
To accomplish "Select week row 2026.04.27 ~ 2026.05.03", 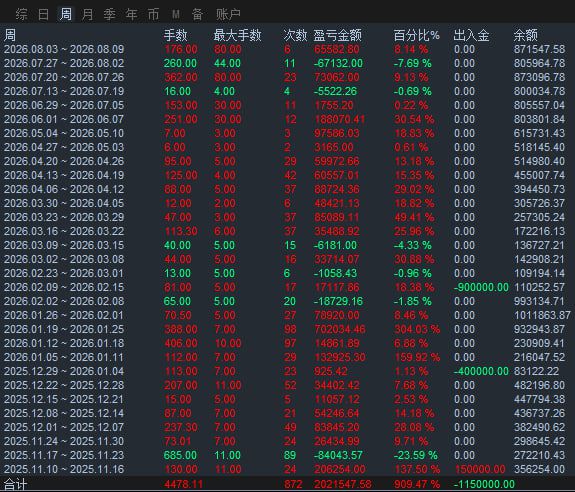I will (x=288, y=147).
